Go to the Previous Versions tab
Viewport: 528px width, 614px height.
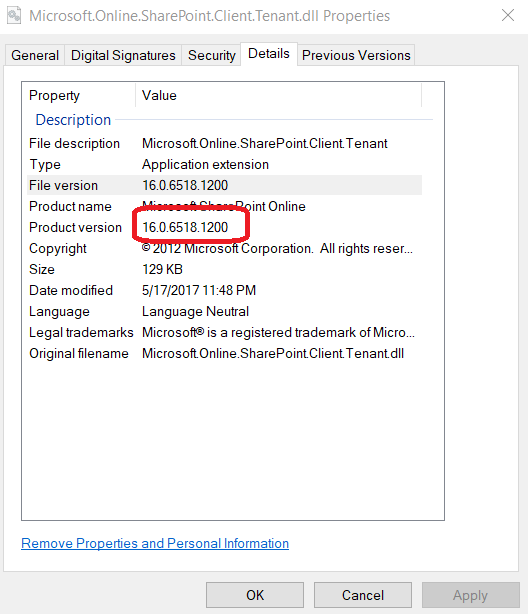click(356, 55)
